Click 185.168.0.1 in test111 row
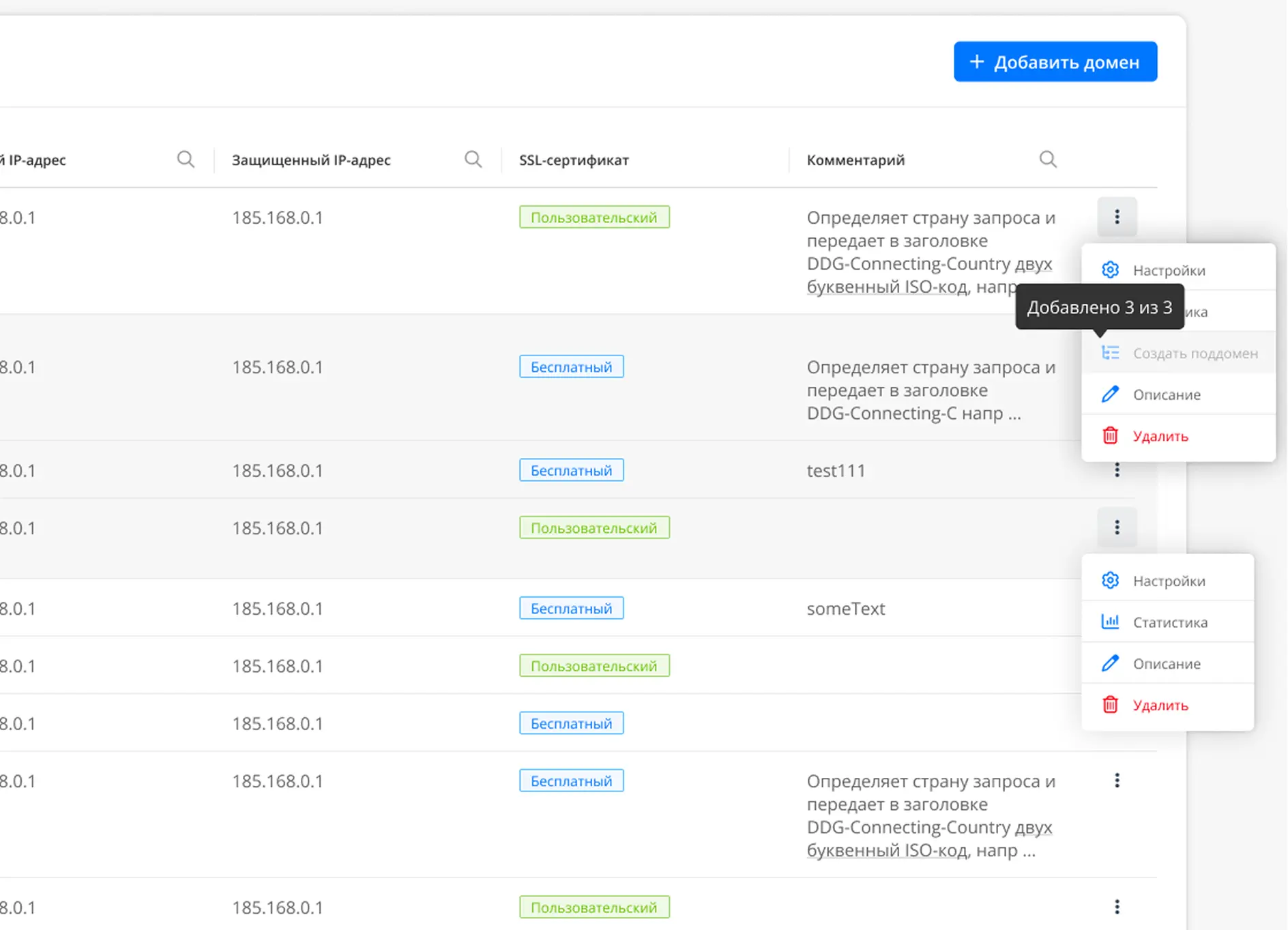 tap(277, 470)
